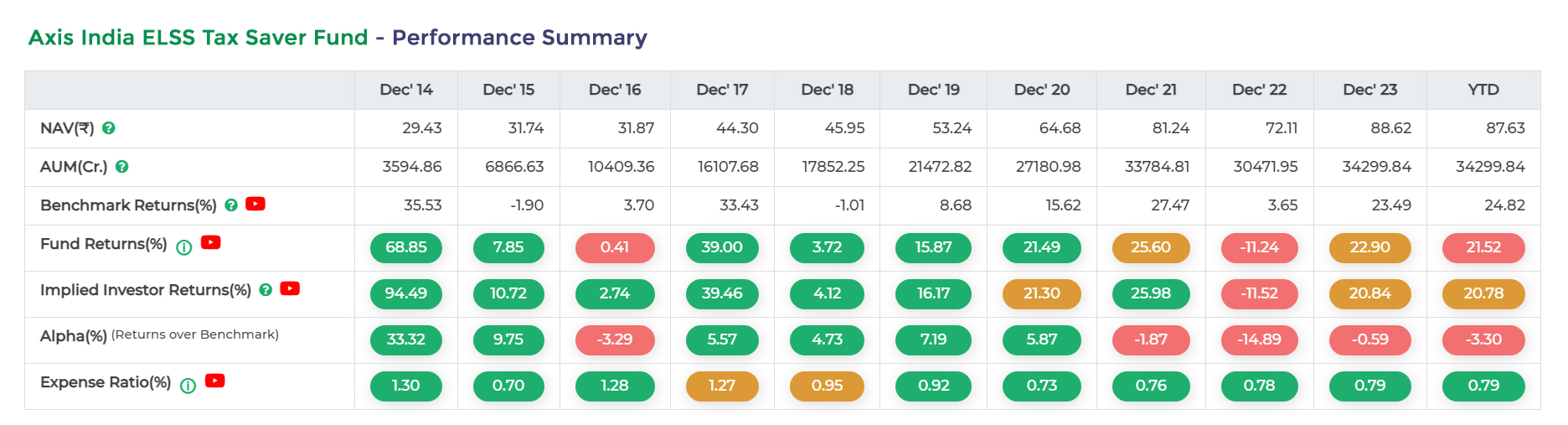Open the Fund Returns YouTube video icon
This screenshot has width=1568, height=425.
(211, 242)
